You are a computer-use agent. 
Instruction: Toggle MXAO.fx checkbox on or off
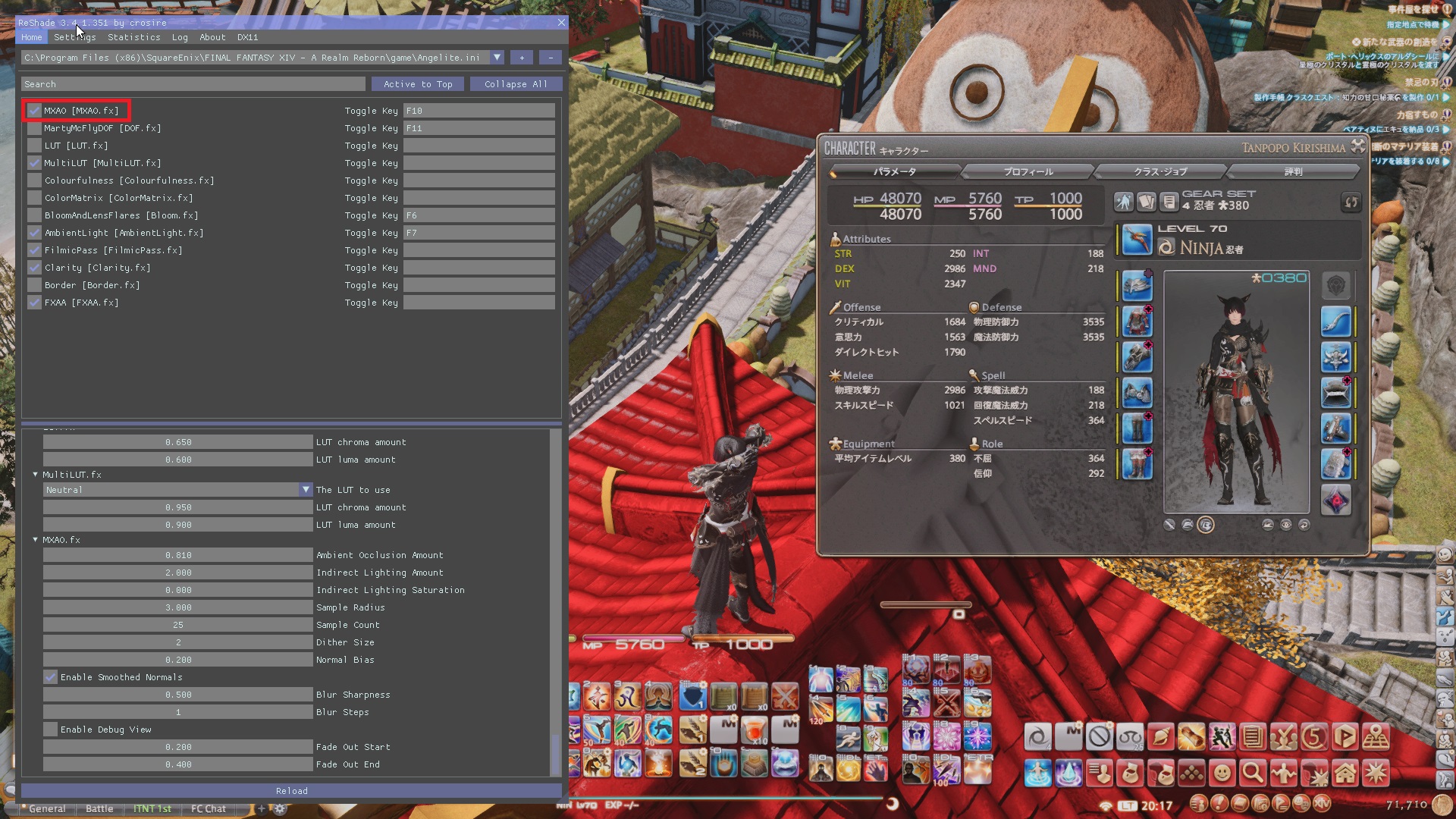point(34,110)
